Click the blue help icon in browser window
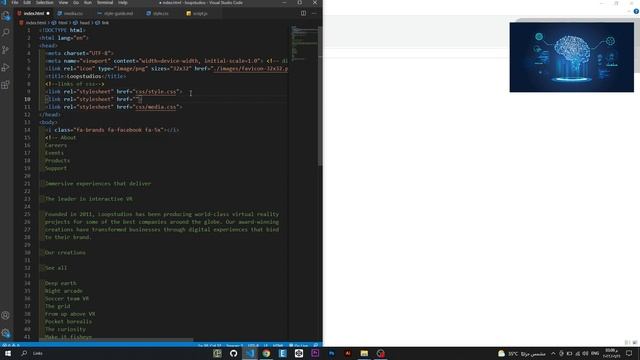640x360 pixels. (636, 11)
